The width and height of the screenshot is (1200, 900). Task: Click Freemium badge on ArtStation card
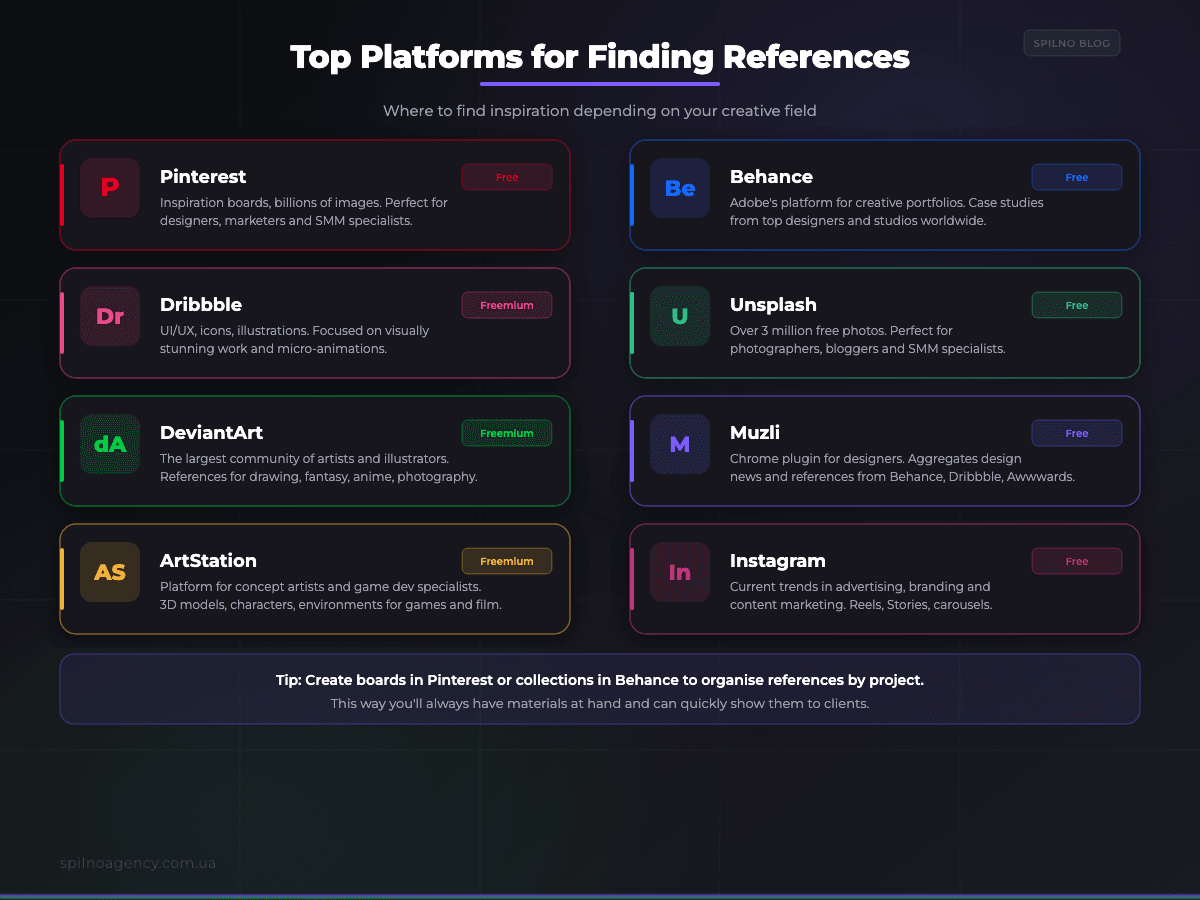[x=507, y=561]
